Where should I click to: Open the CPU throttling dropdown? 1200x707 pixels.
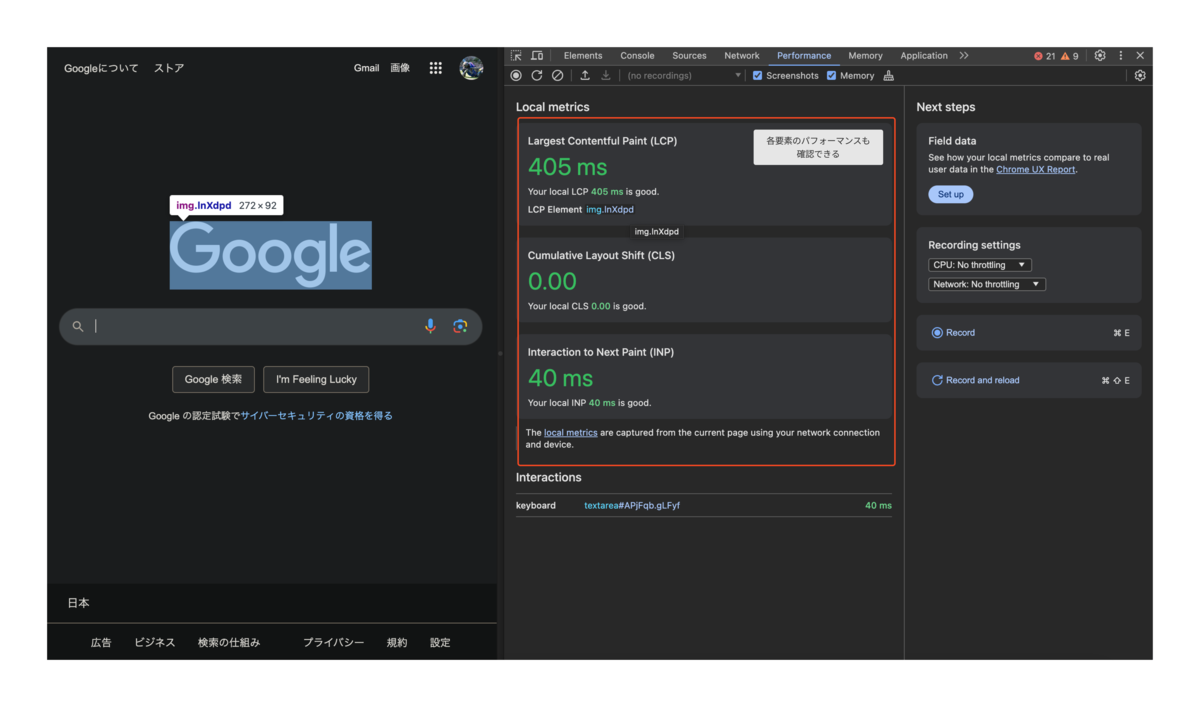980,265
